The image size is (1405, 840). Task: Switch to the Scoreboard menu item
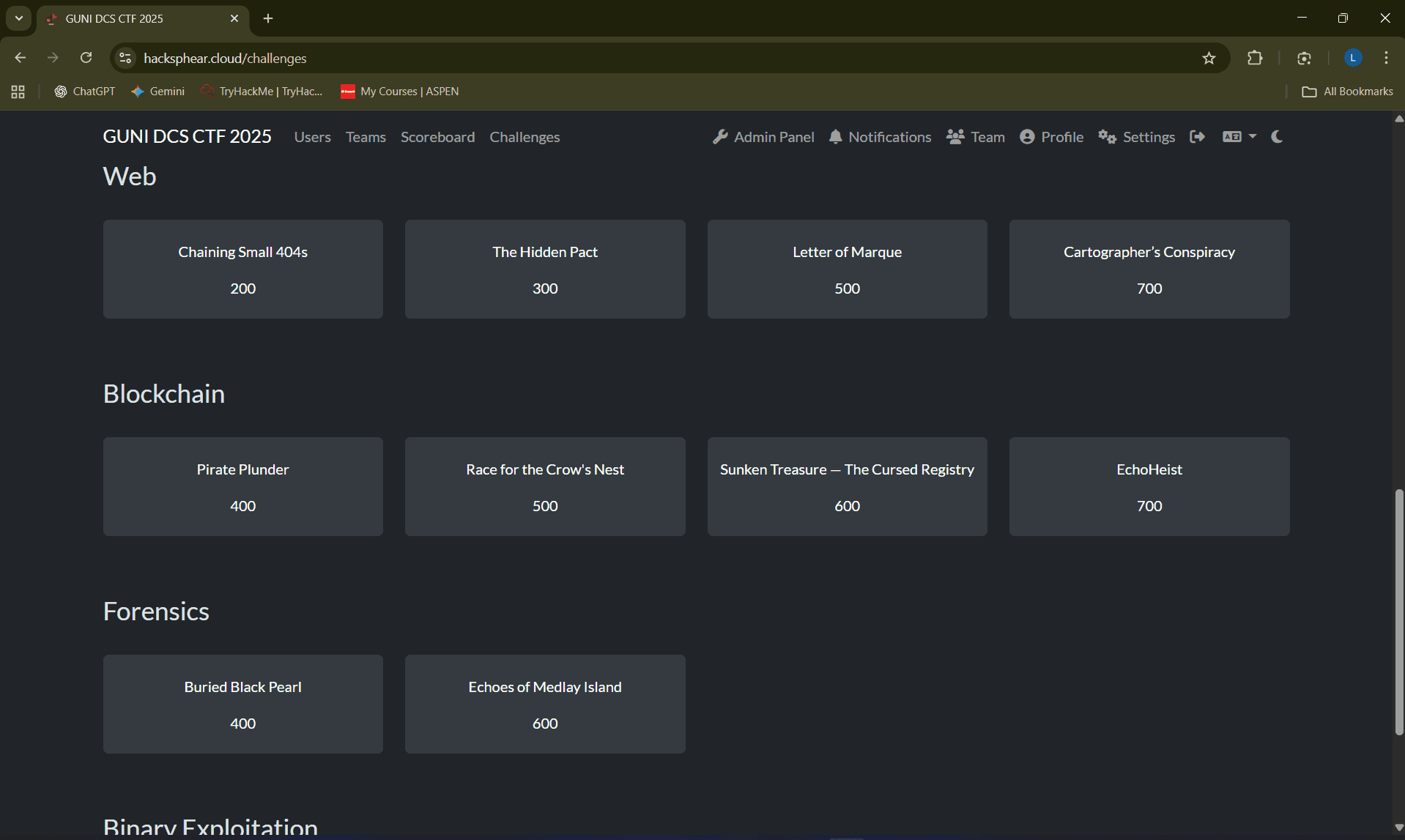437,137
